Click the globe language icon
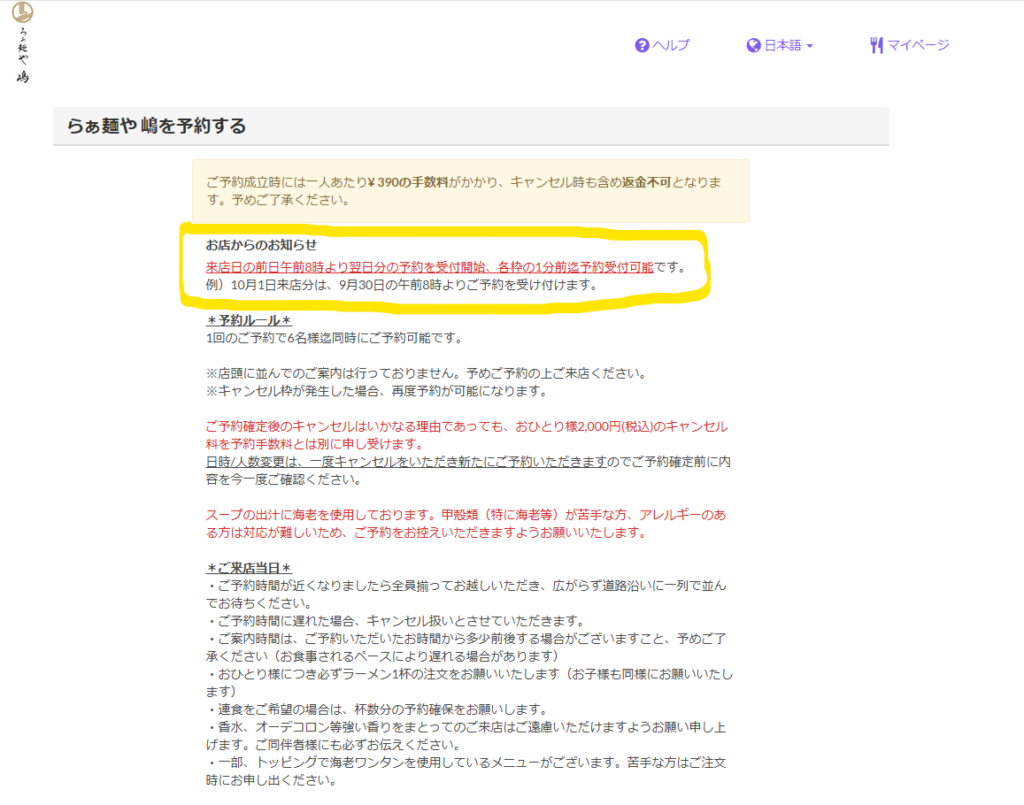 click(754, 45)
